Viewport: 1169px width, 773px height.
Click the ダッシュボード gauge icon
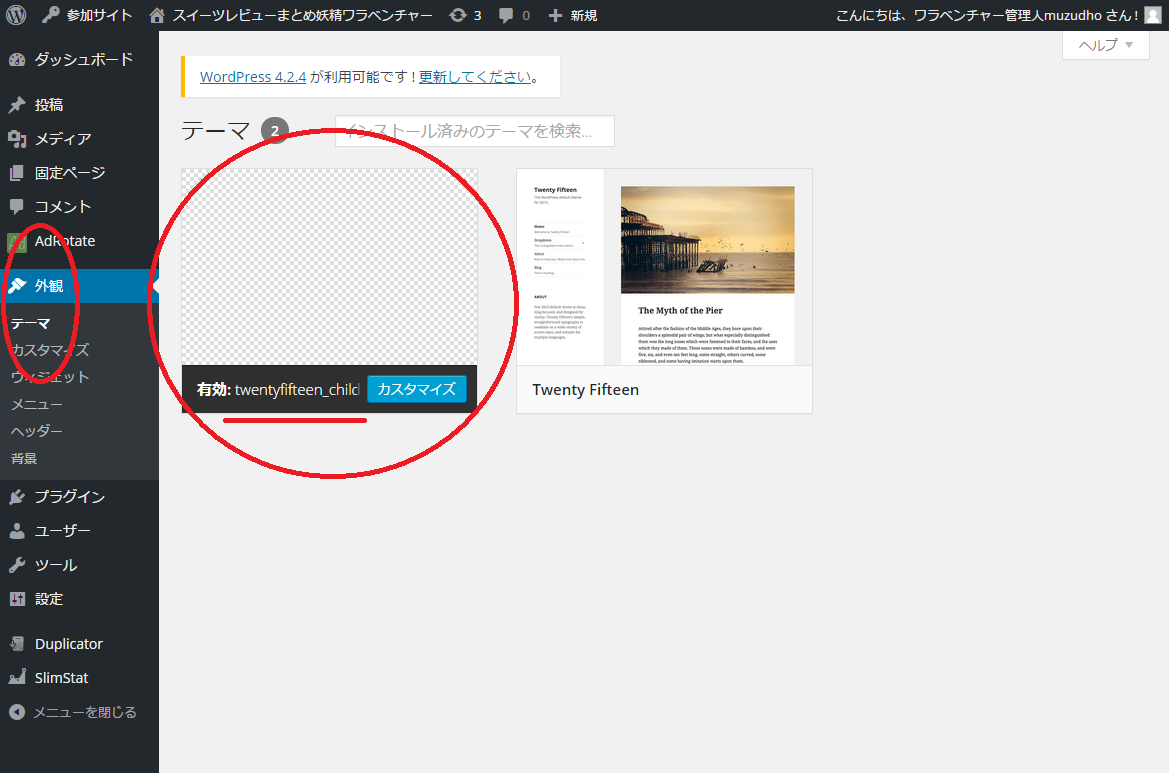pyautogui.click(x=17, y=60)
